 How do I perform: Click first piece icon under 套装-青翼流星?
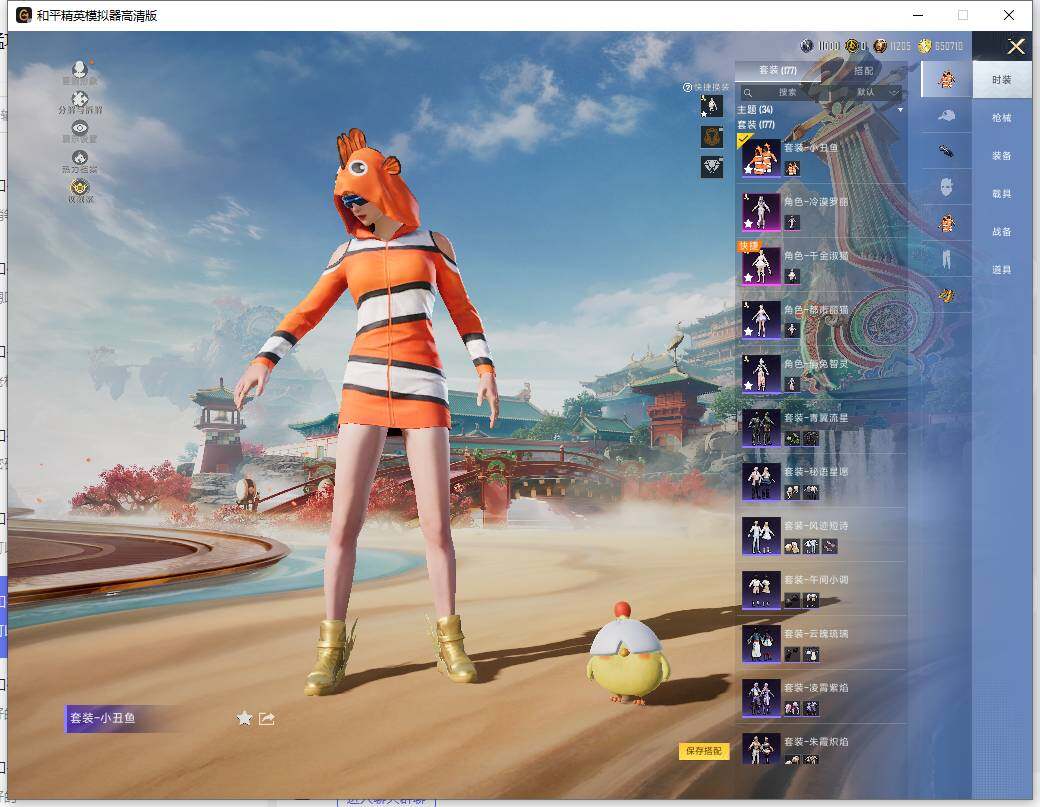792,438
